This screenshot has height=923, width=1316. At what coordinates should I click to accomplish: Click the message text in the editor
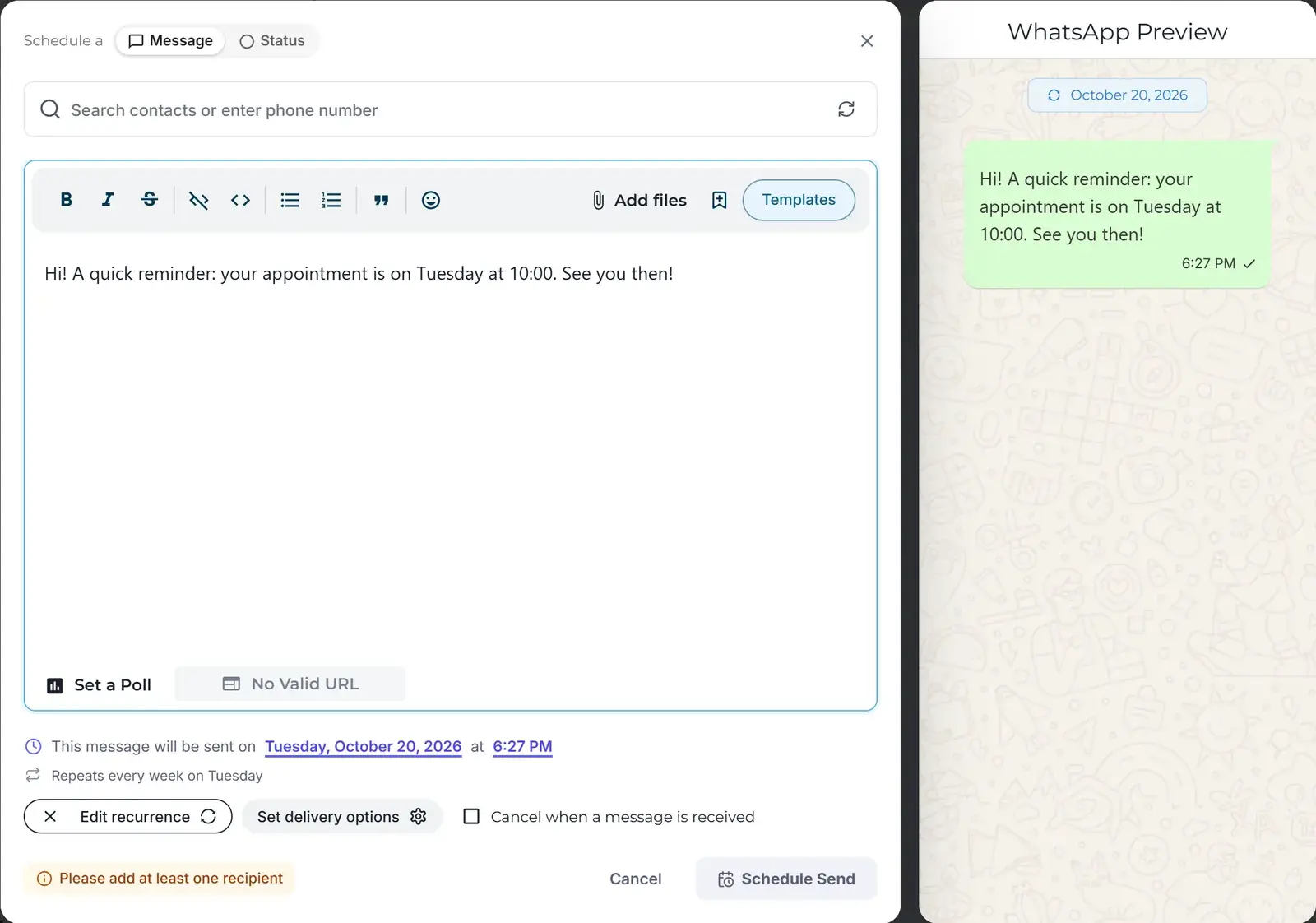click(359, 274)
